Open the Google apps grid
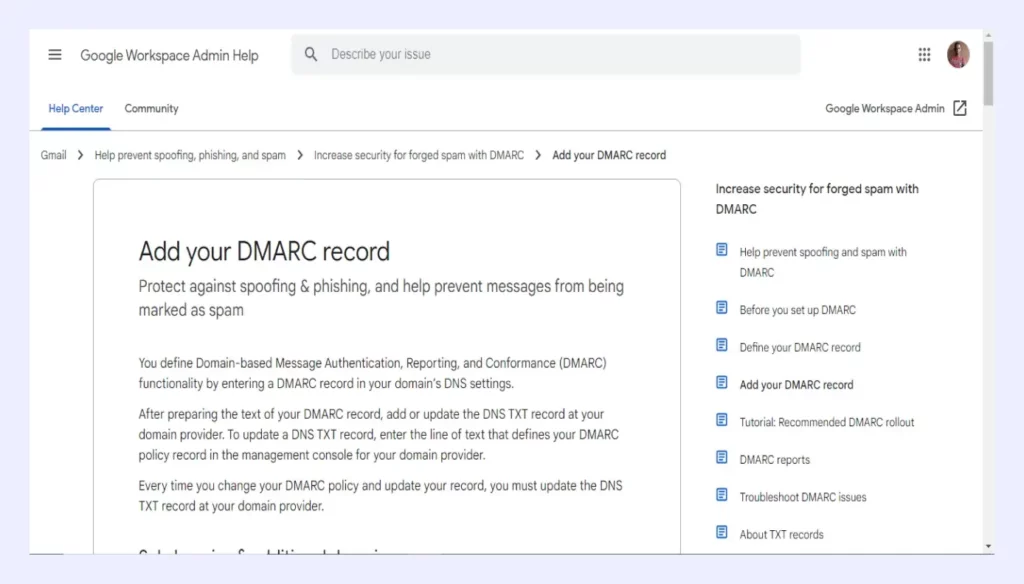The height and width of the screenshot is (584, 1024). coord(924,55)
